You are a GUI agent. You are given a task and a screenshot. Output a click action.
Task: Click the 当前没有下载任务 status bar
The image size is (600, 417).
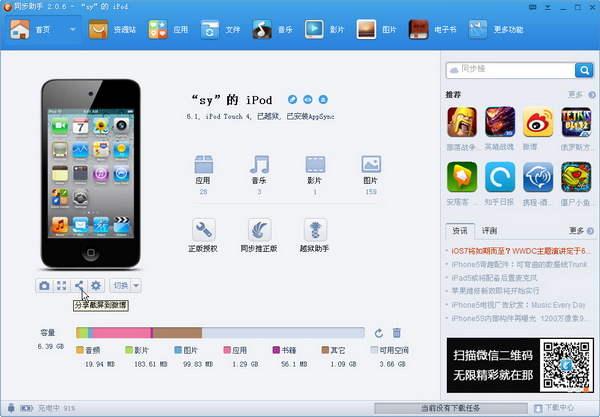coord(451,408)
